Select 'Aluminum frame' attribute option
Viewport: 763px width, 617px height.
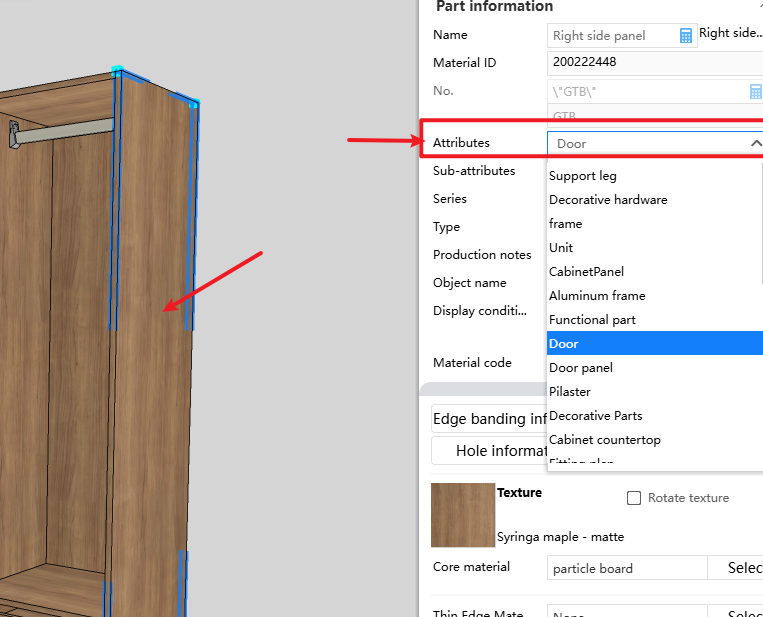[597, 296]
